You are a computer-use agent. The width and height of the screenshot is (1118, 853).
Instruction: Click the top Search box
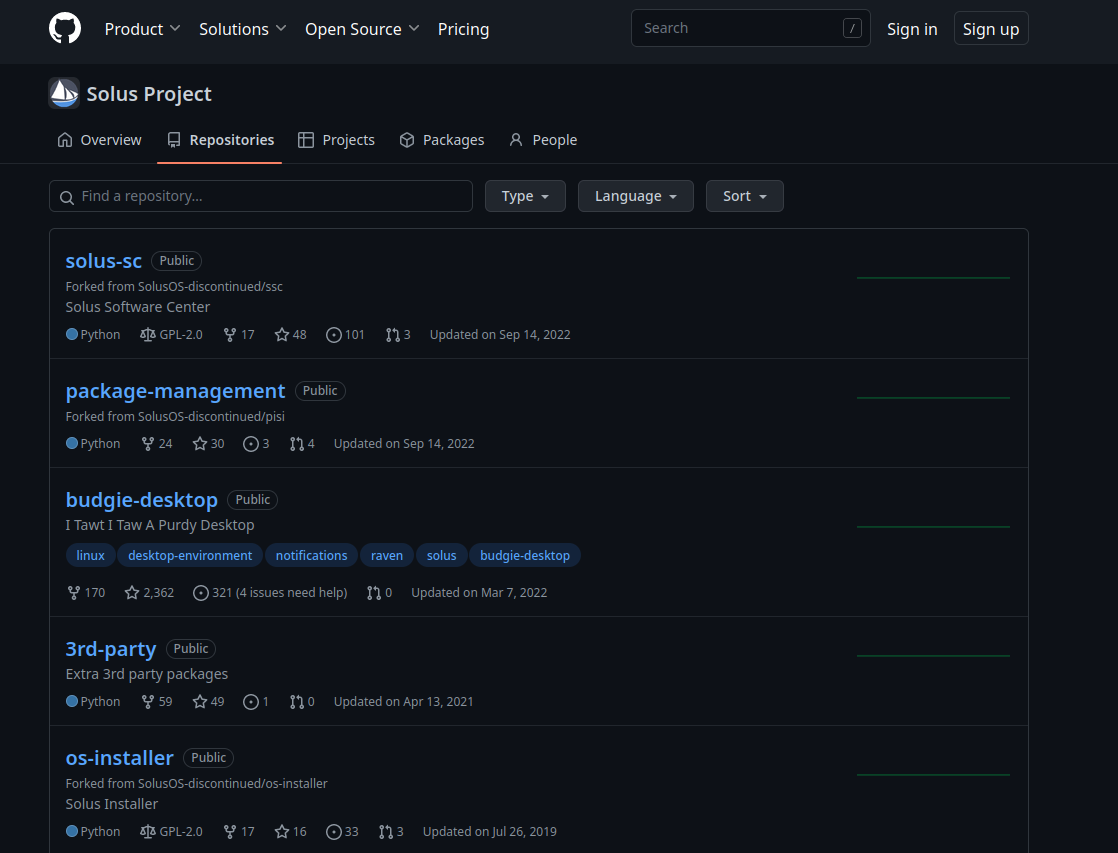[x=751, y=29]
